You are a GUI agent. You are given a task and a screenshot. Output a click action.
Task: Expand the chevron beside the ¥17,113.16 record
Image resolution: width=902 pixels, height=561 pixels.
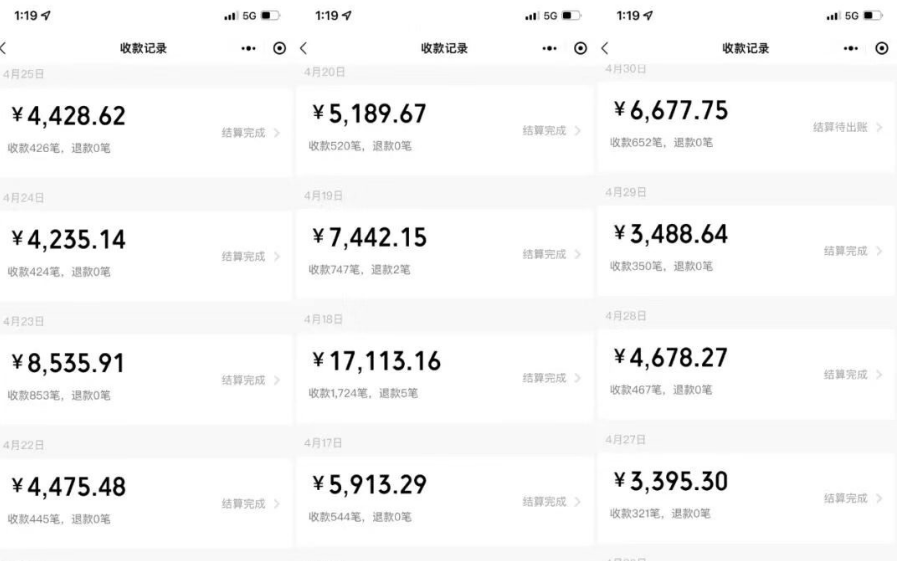[578, 377]
